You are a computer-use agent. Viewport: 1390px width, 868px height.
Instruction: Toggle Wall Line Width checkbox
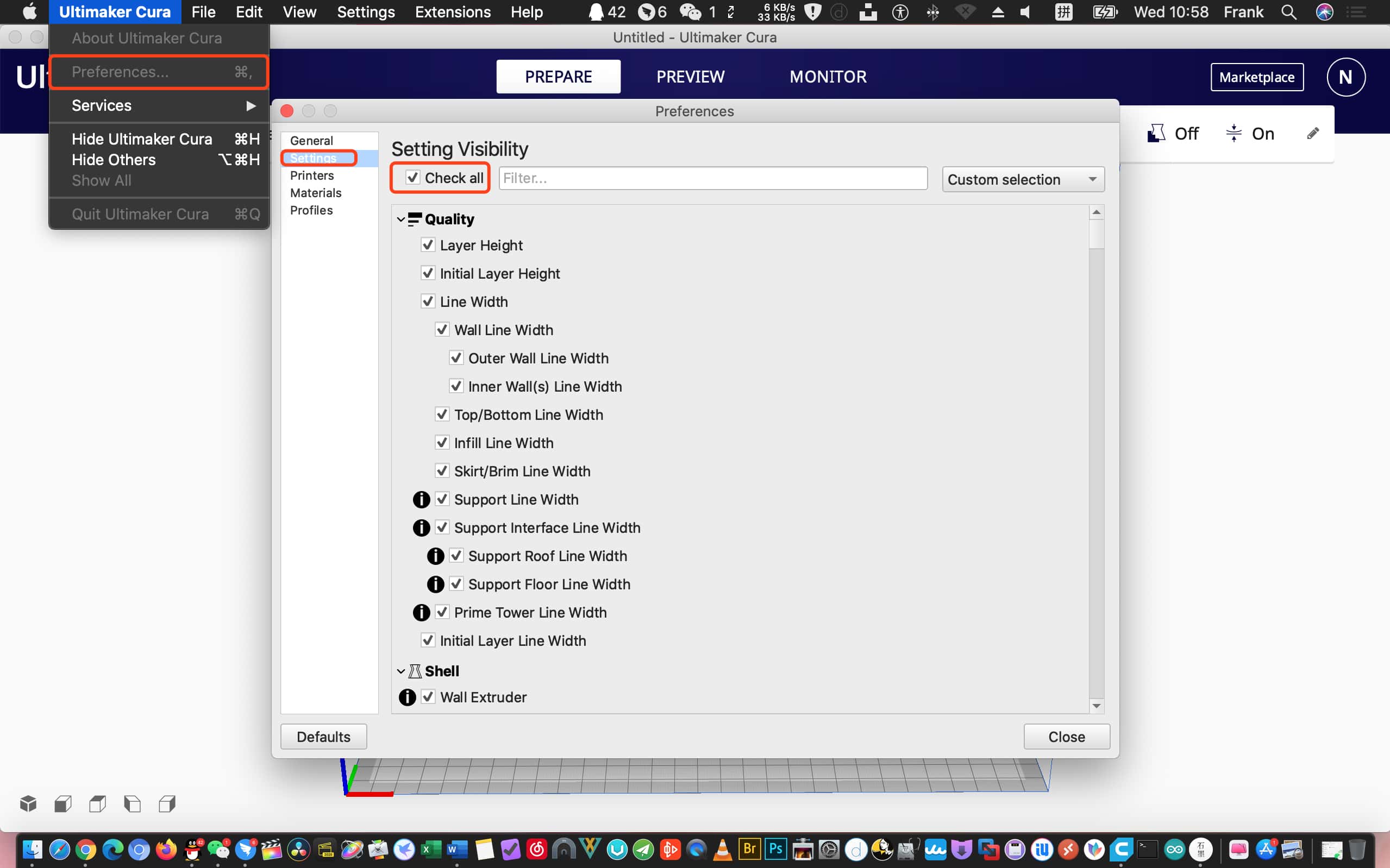click(442, 330)
